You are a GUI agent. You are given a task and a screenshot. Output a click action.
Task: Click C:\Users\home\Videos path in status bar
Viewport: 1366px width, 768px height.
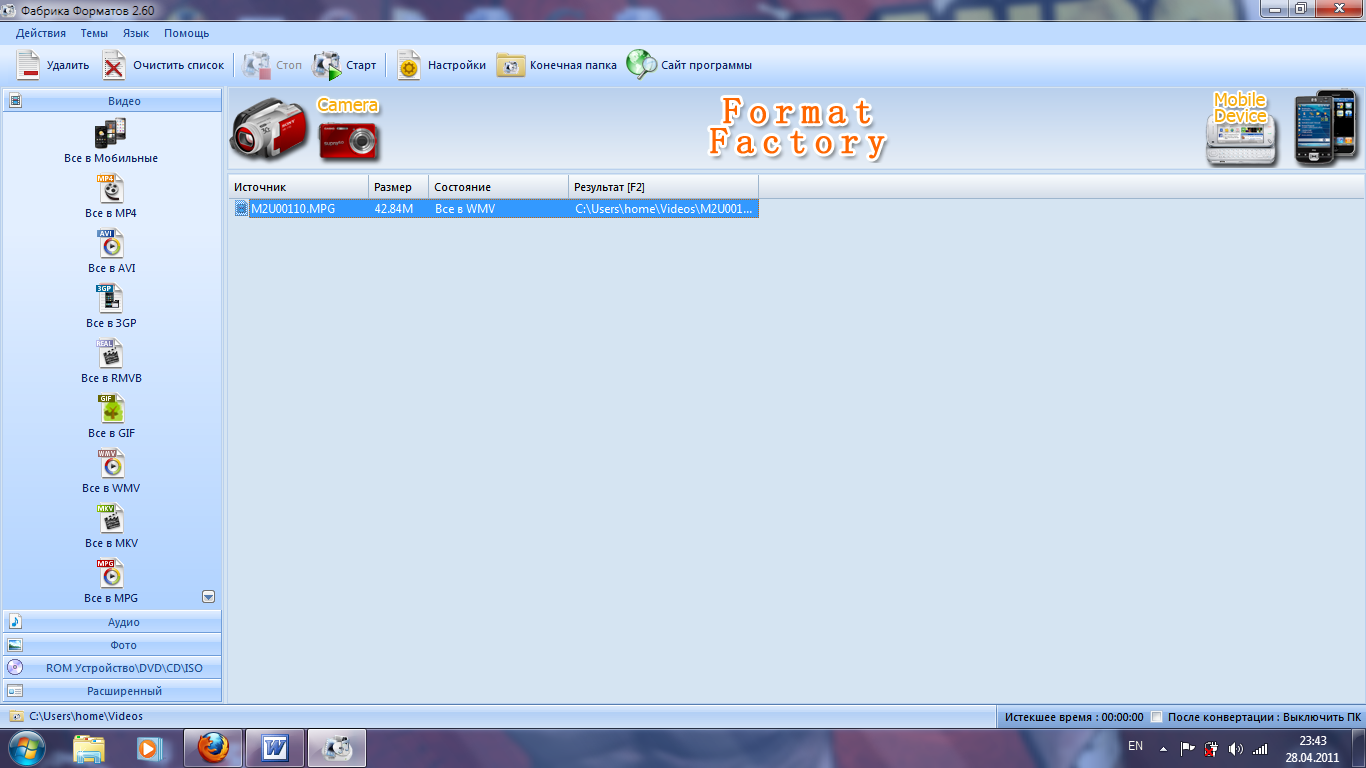pos(86,716)
